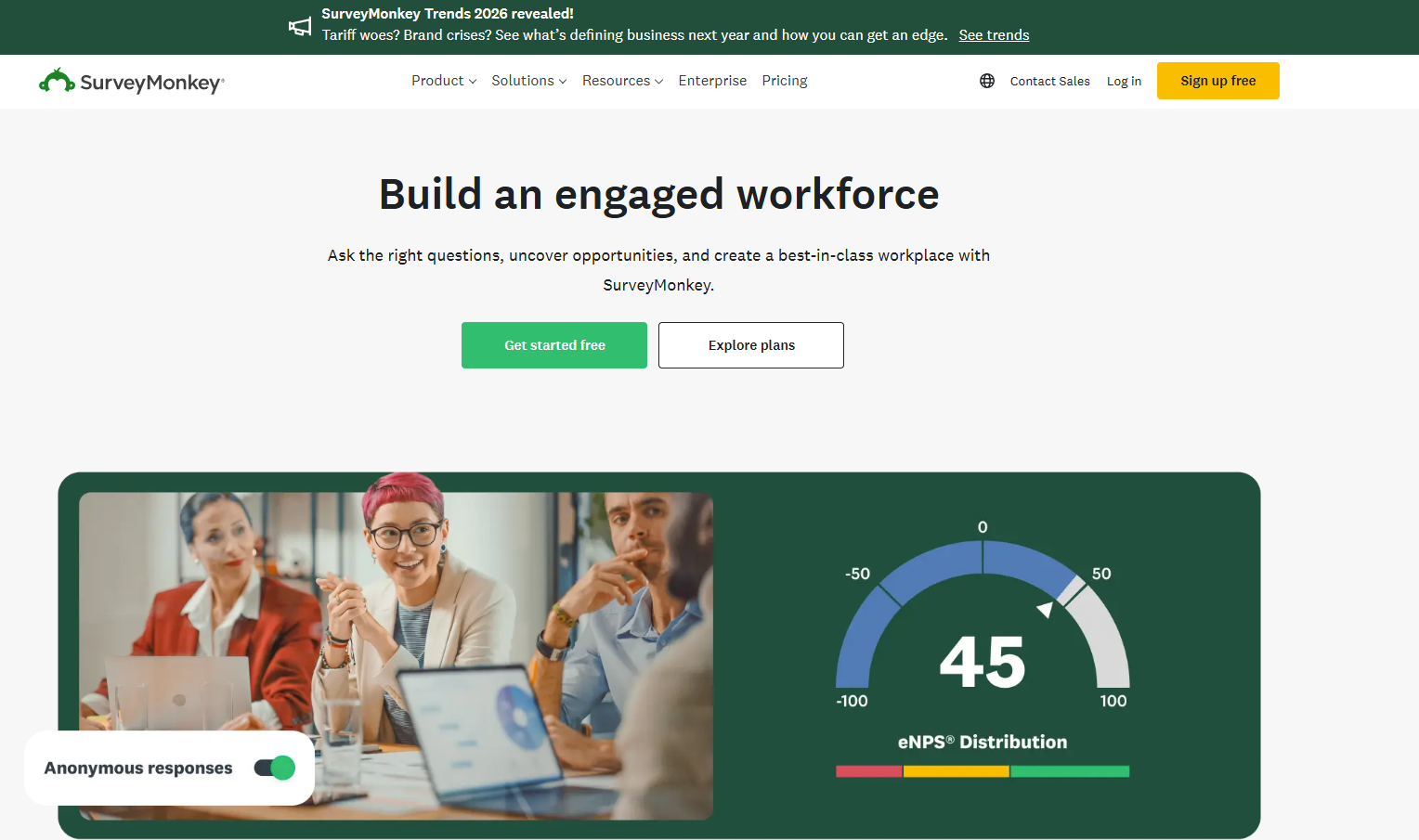Click the red eNPS distribution segment
1419x840 pixels.
click(x=867, y=770)
